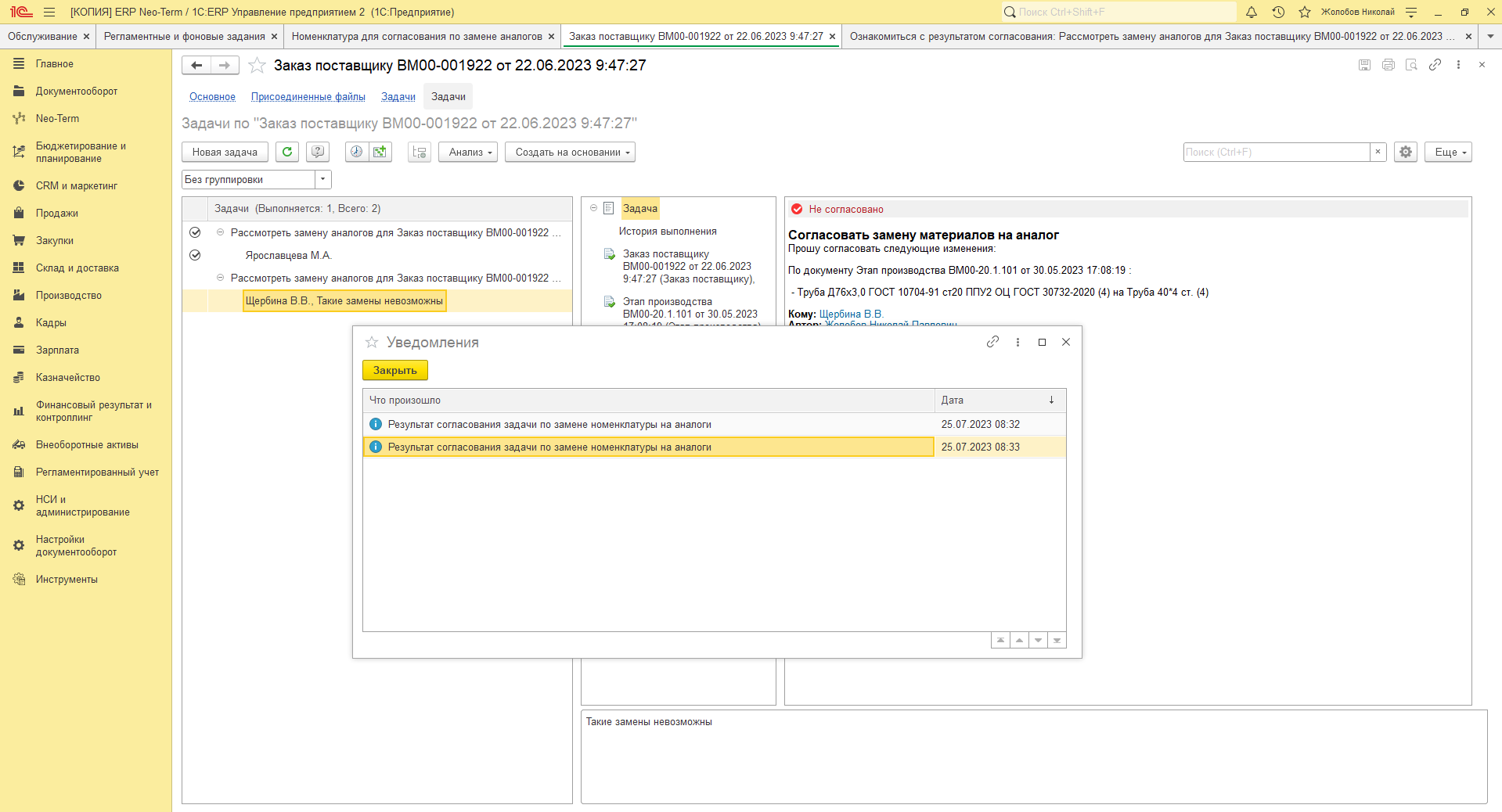
Task: Click the print icon in the document header
Action: (1389, 65)
